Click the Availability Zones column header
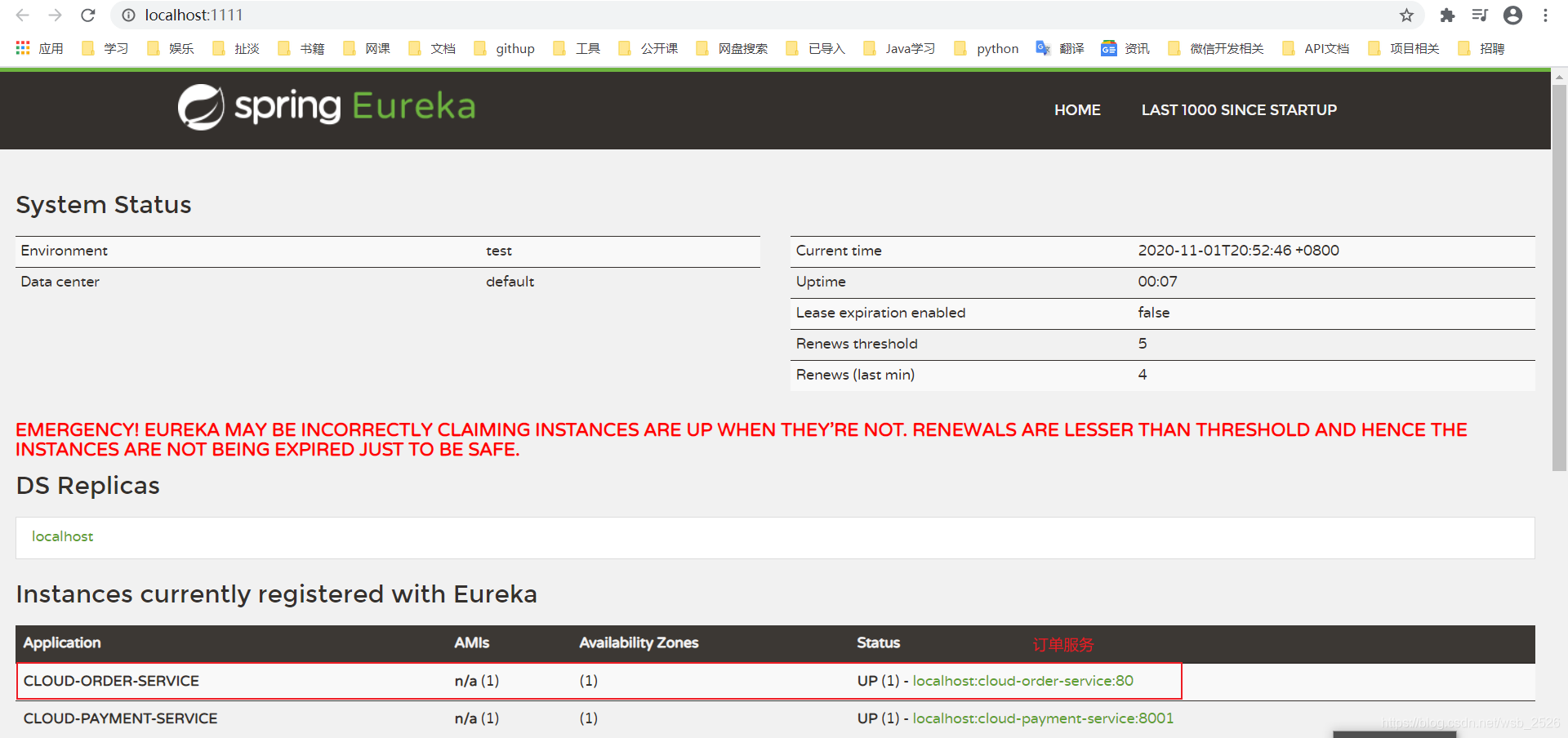Viewport: 1568px width, 738px height. [639, 642]
